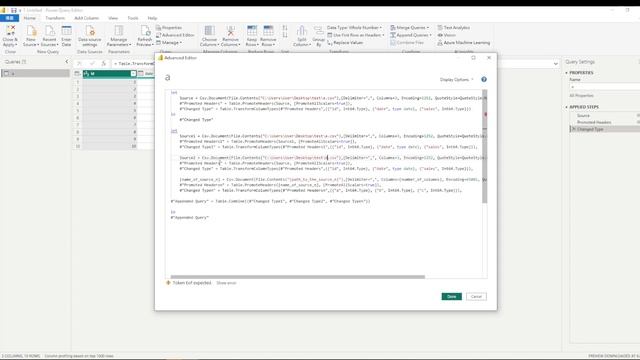Open Use First Row as Headers dropdown
The width and height of the screenshot is (640, 360).
(356, 35)
